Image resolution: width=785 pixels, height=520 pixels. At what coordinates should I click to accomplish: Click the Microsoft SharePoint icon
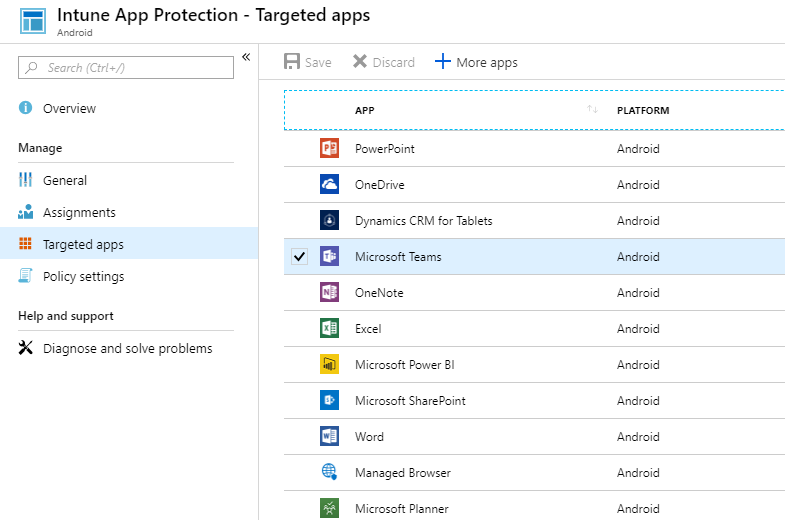[x=329, y=401]
